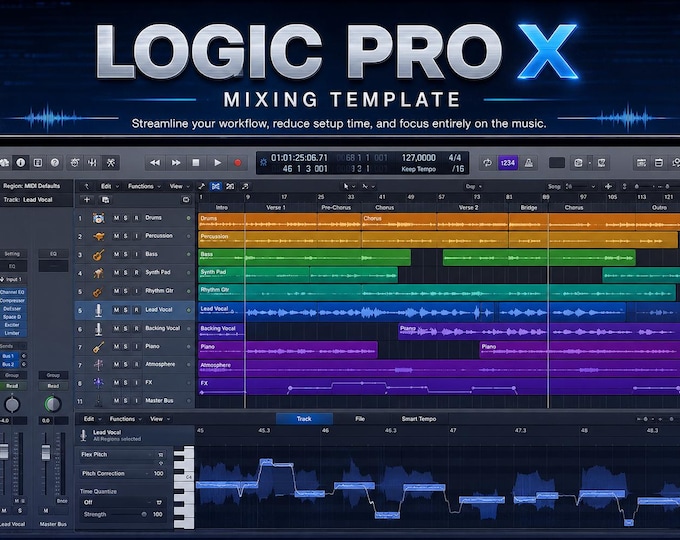Open the Editors scissors icon

[111, 163]
